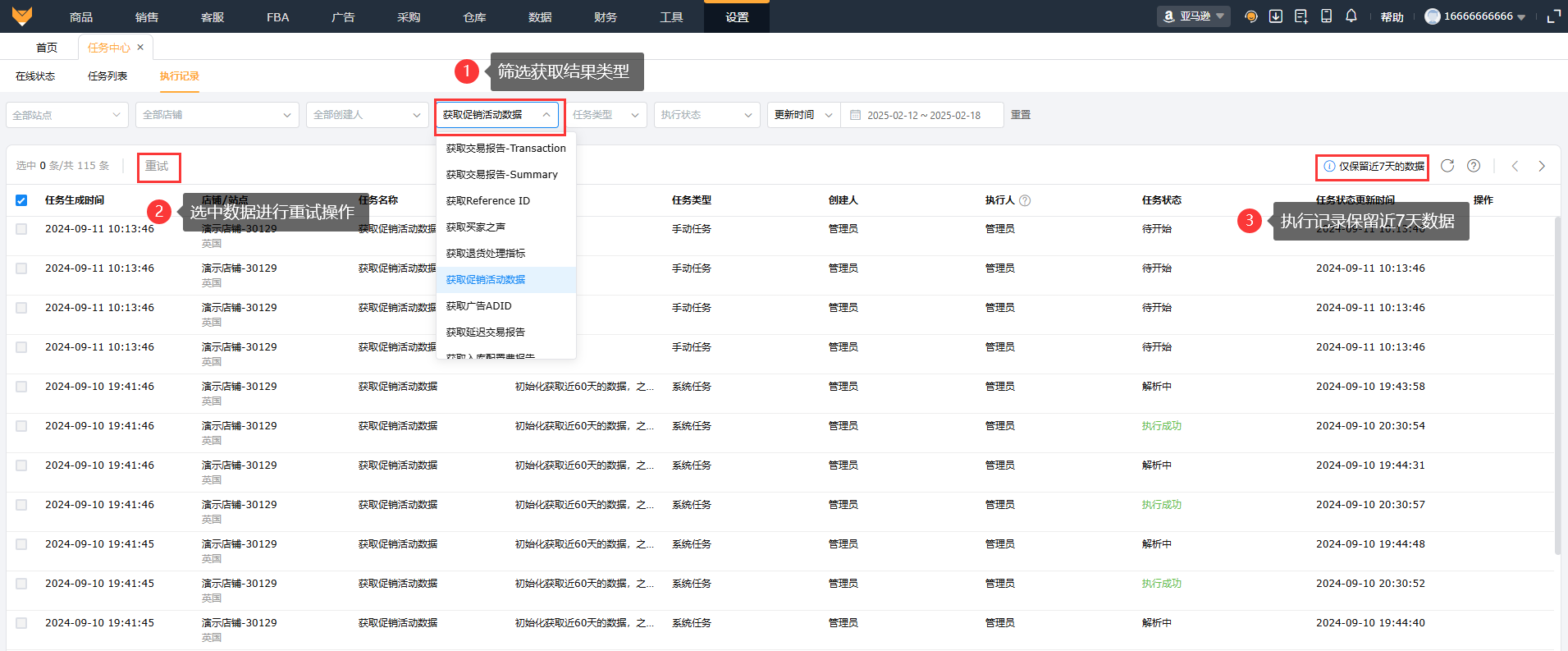This screenshot has height=651, width=1568.
Task: Open the download center icon
Action: pyautogui.click(x=1276, y=16)
